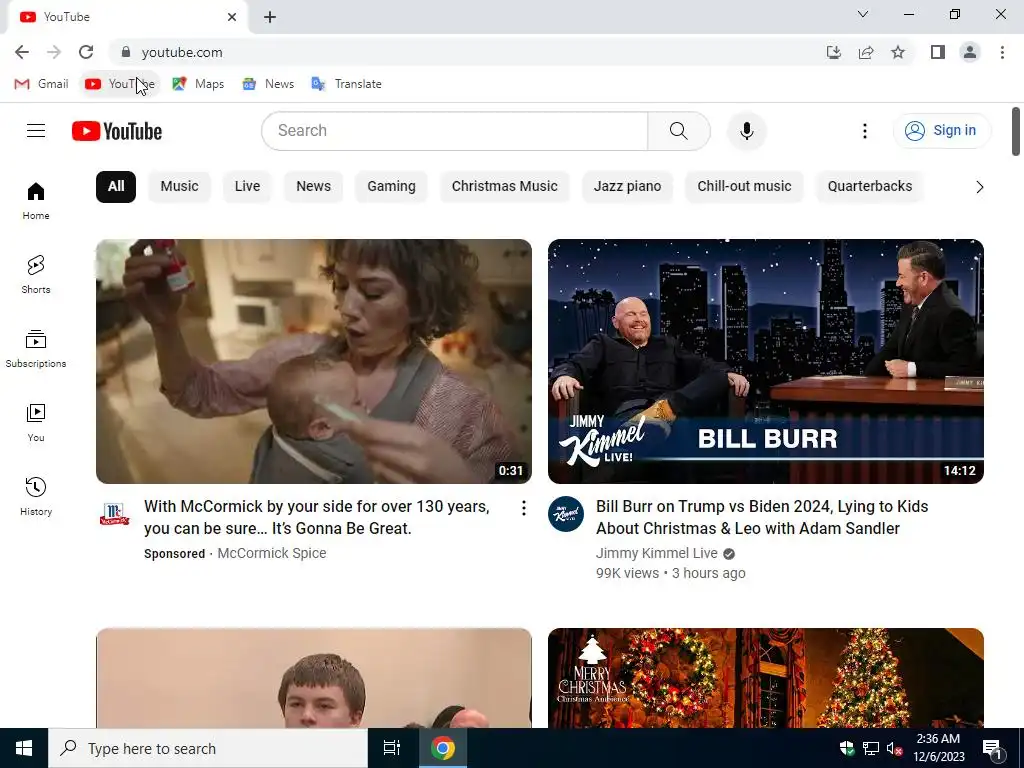Reload the page with the refresh icon

(86, 52)
